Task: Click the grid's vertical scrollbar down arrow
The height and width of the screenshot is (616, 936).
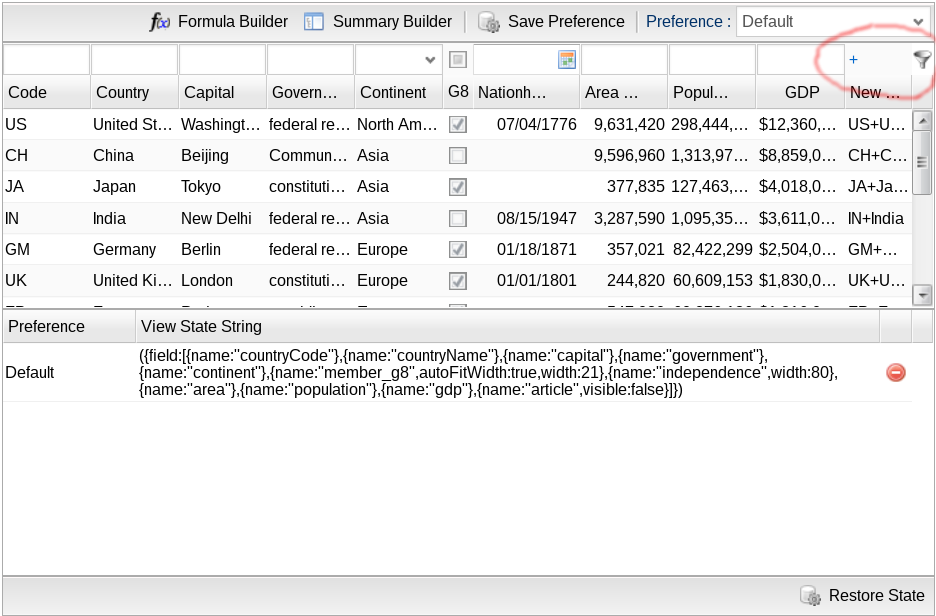Action: (923, 294)
